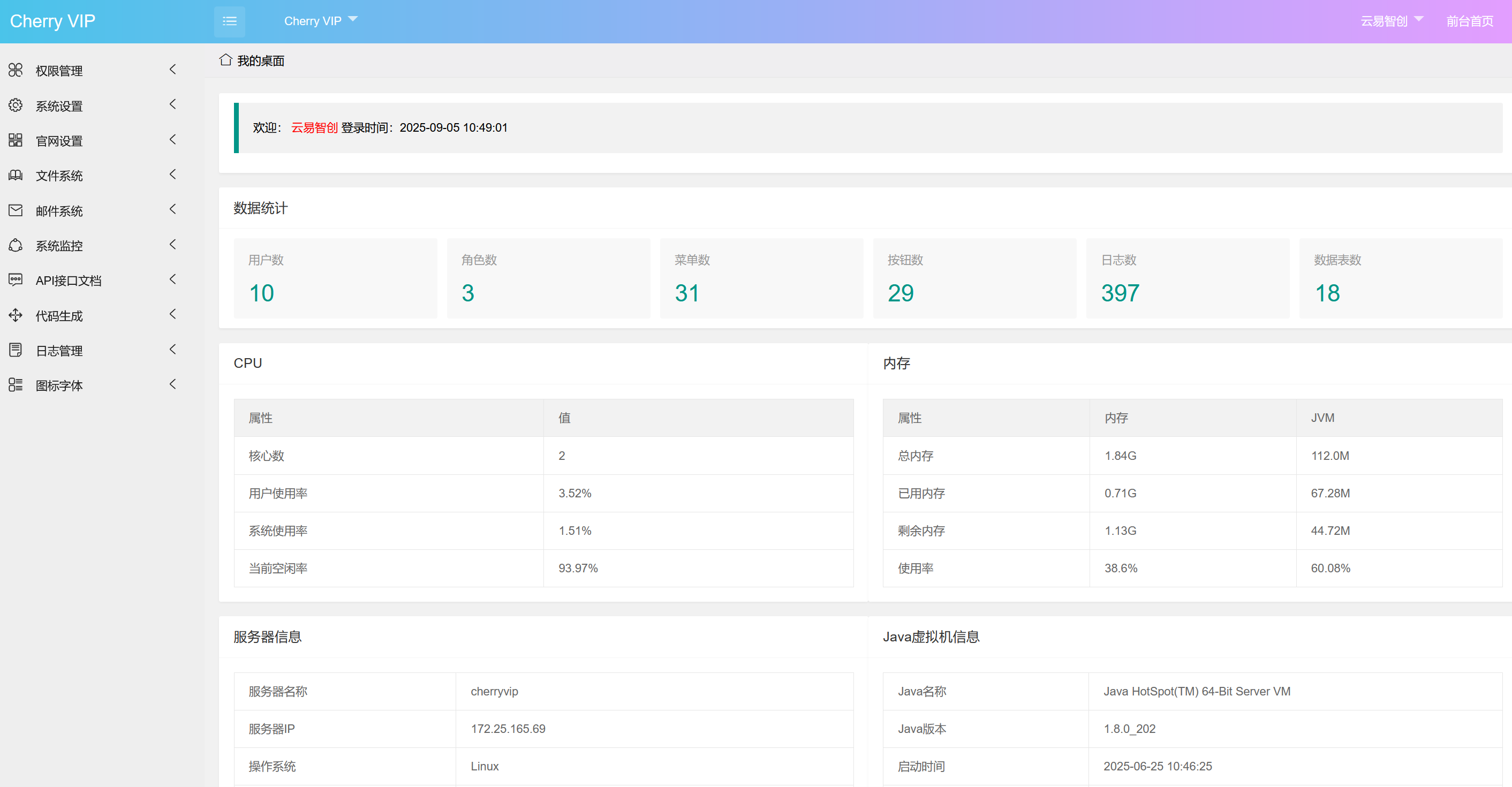Click the 文件系统 book icon
The image size is (1512, 787).
[16, 176]
